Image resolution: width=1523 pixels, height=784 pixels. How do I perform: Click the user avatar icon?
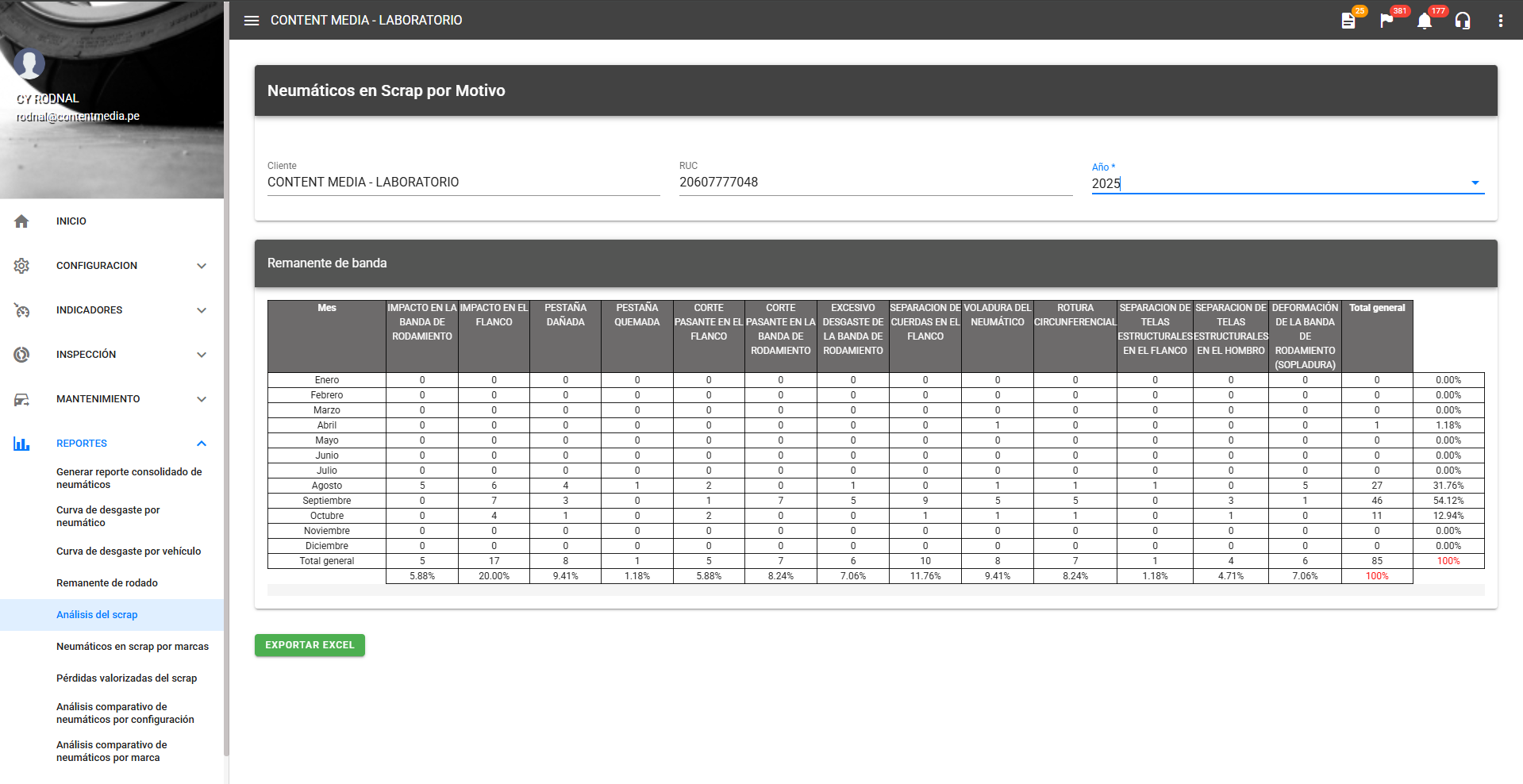coord(29,63)
